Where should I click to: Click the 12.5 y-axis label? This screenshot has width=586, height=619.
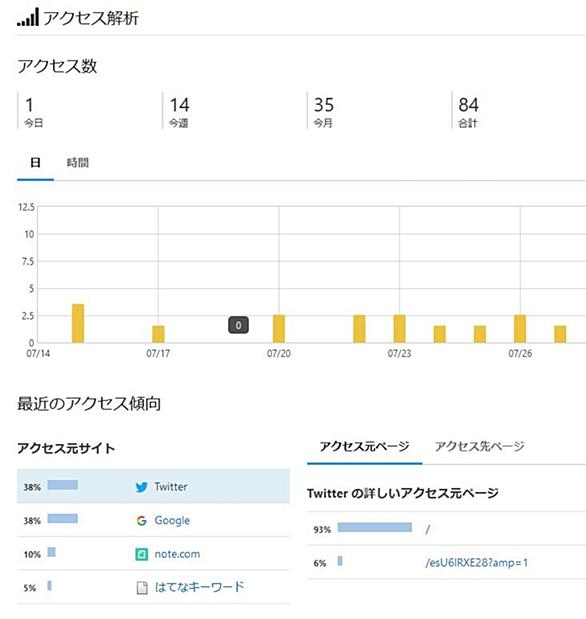[26, 207]
